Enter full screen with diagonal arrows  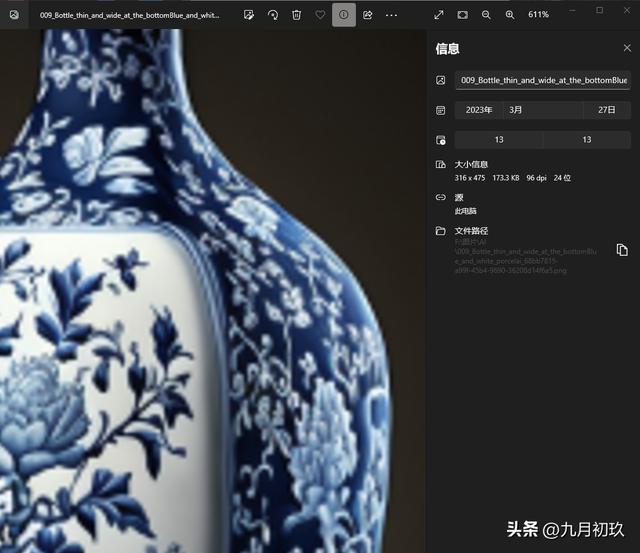pyautogui.click(x=438, y=15)
